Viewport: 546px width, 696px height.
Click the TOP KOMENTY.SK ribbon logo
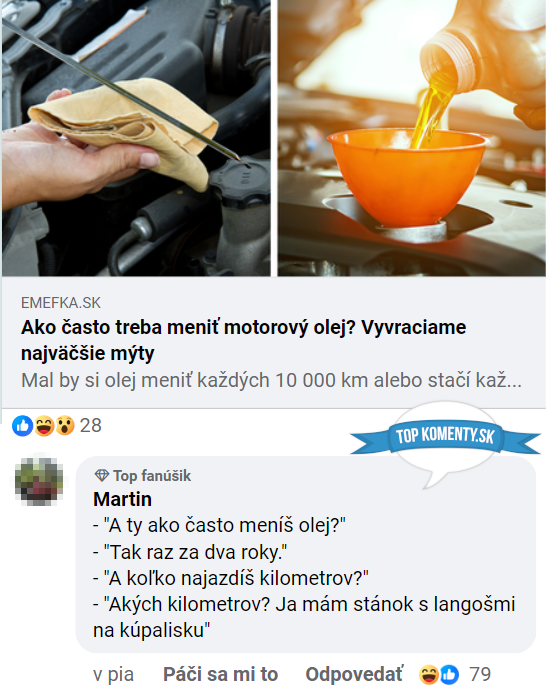point(445,436)
